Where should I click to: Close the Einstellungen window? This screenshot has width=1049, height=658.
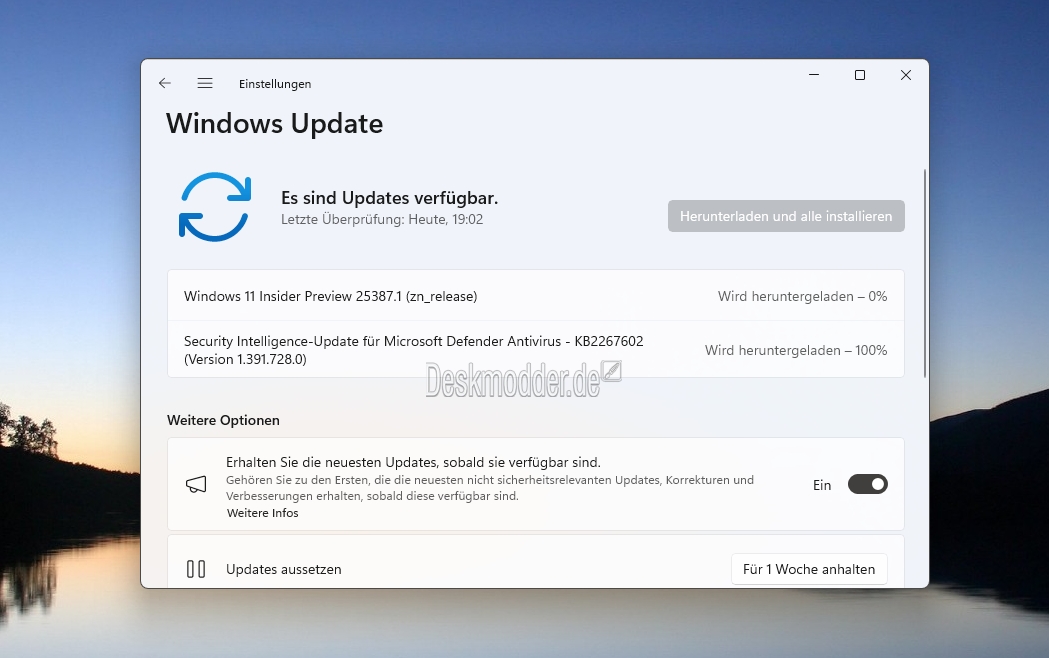coord(906,75)
